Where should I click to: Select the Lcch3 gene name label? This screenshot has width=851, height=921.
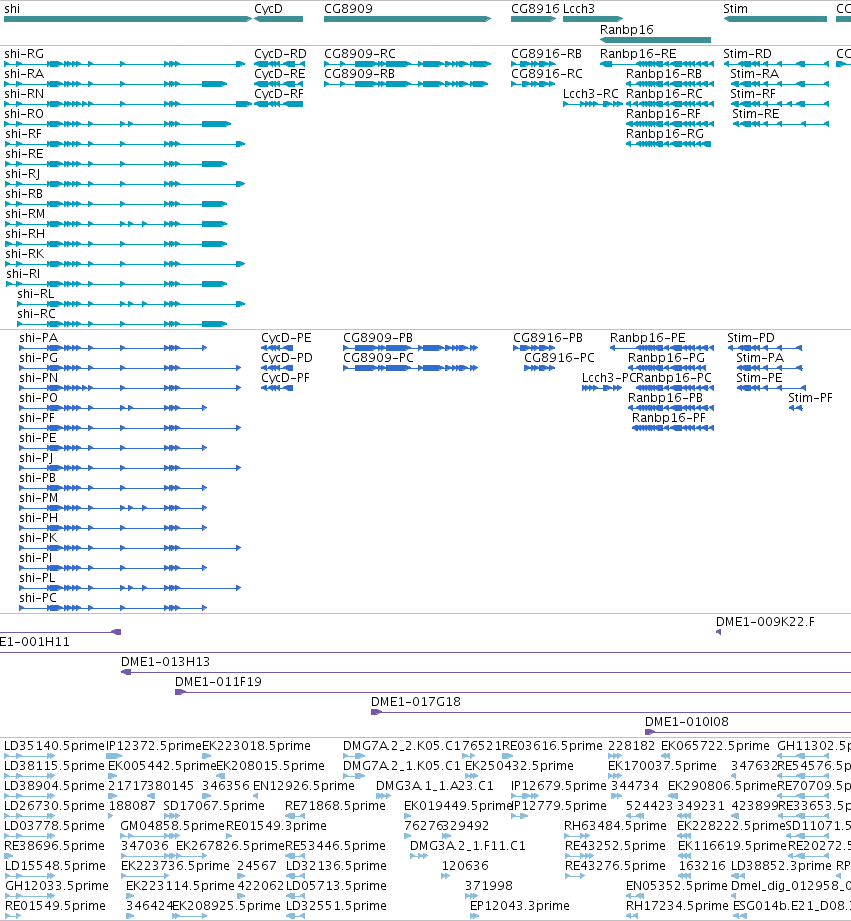tap(579, 9)
